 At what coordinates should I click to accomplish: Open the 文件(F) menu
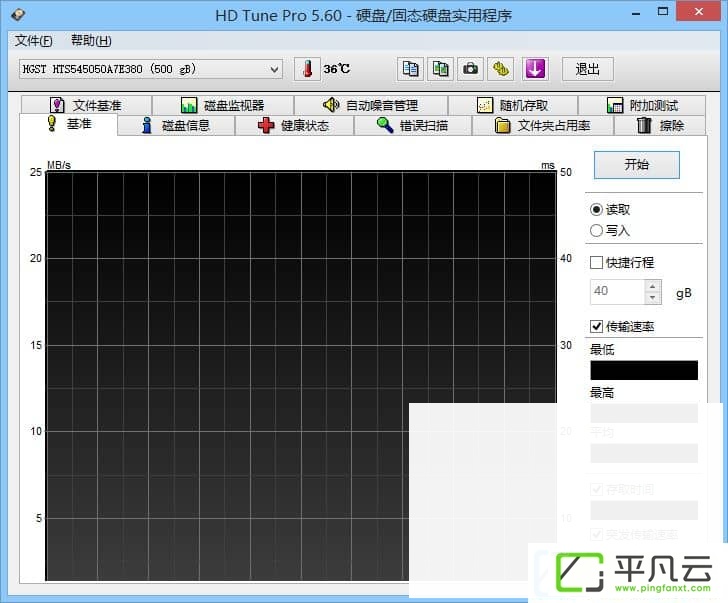pos(33,41)
